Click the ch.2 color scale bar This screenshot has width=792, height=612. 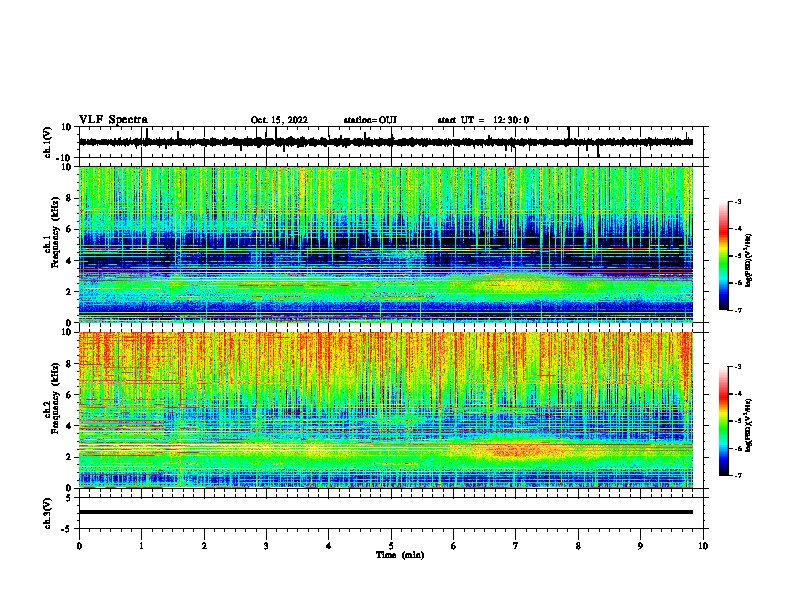tap(724, 421)
